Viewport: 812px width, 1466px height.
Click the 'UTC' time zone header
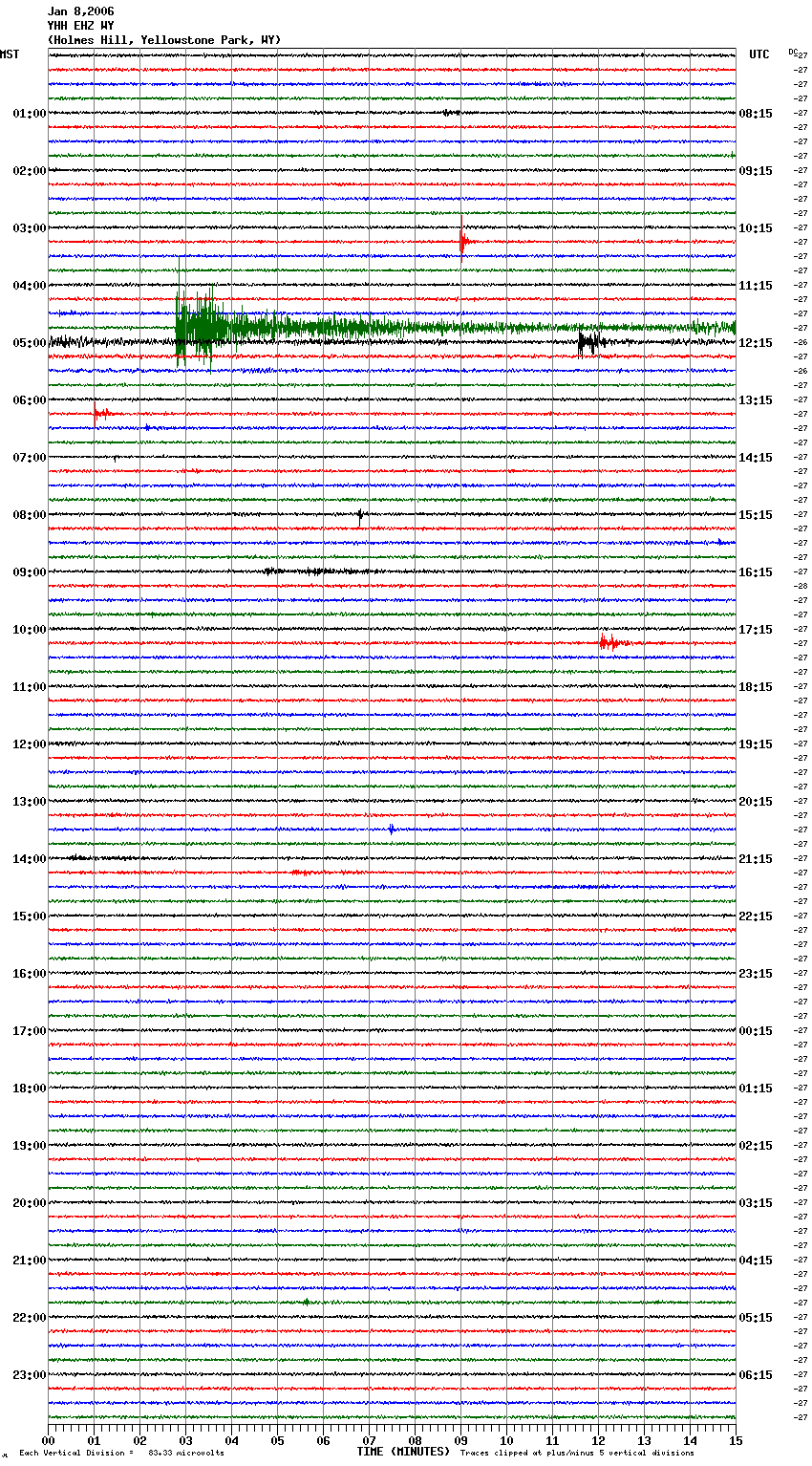tap(759, 54)
